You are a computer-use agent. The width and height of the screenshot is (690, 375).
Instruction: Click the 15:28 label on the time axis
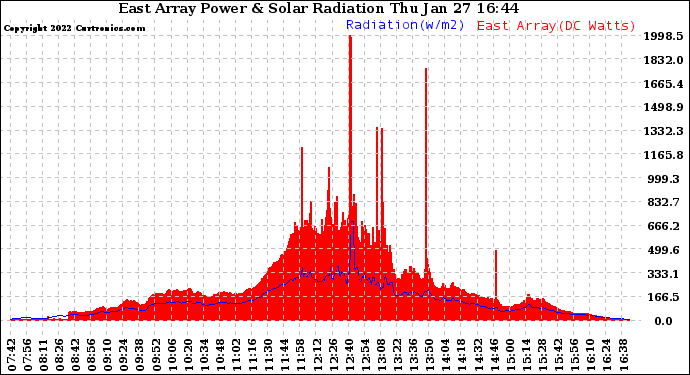pyautogui.click(x=542, y=355)
